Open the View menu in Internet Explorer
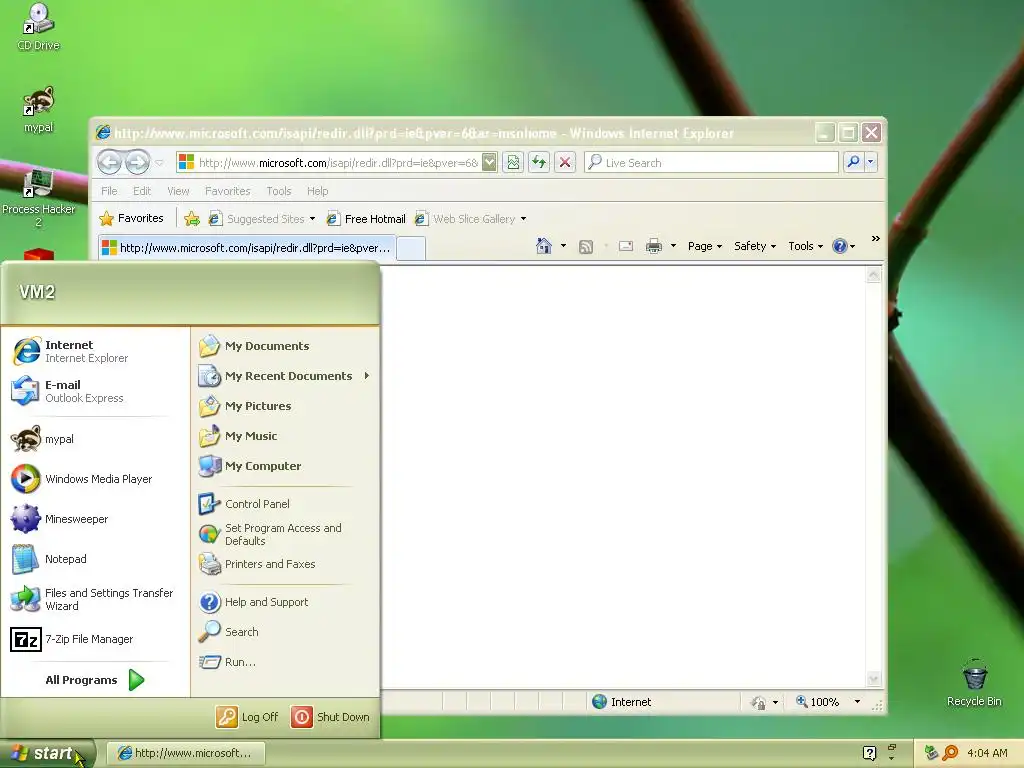The image size is (1024, 768). click(178, 191)
